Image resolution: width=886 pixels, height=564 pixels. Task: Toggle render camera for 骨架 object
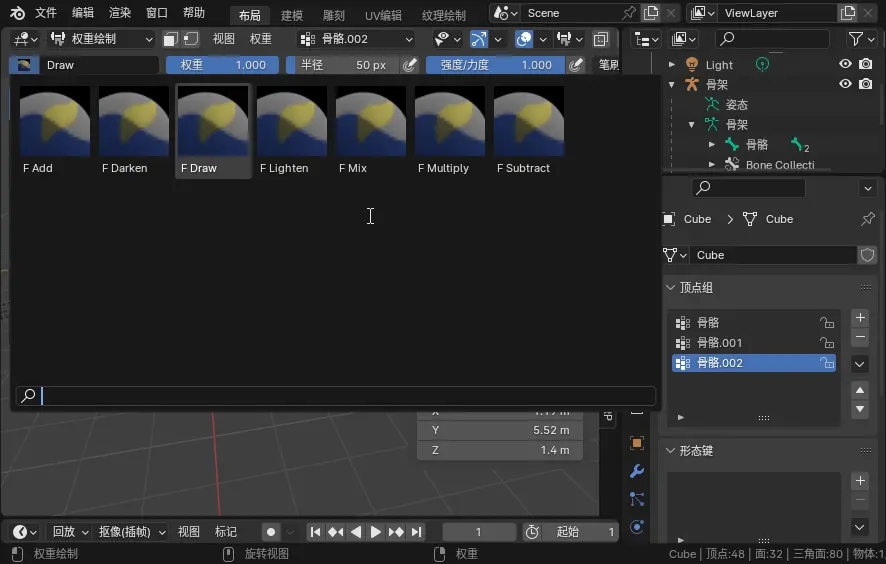coord(865,84)
